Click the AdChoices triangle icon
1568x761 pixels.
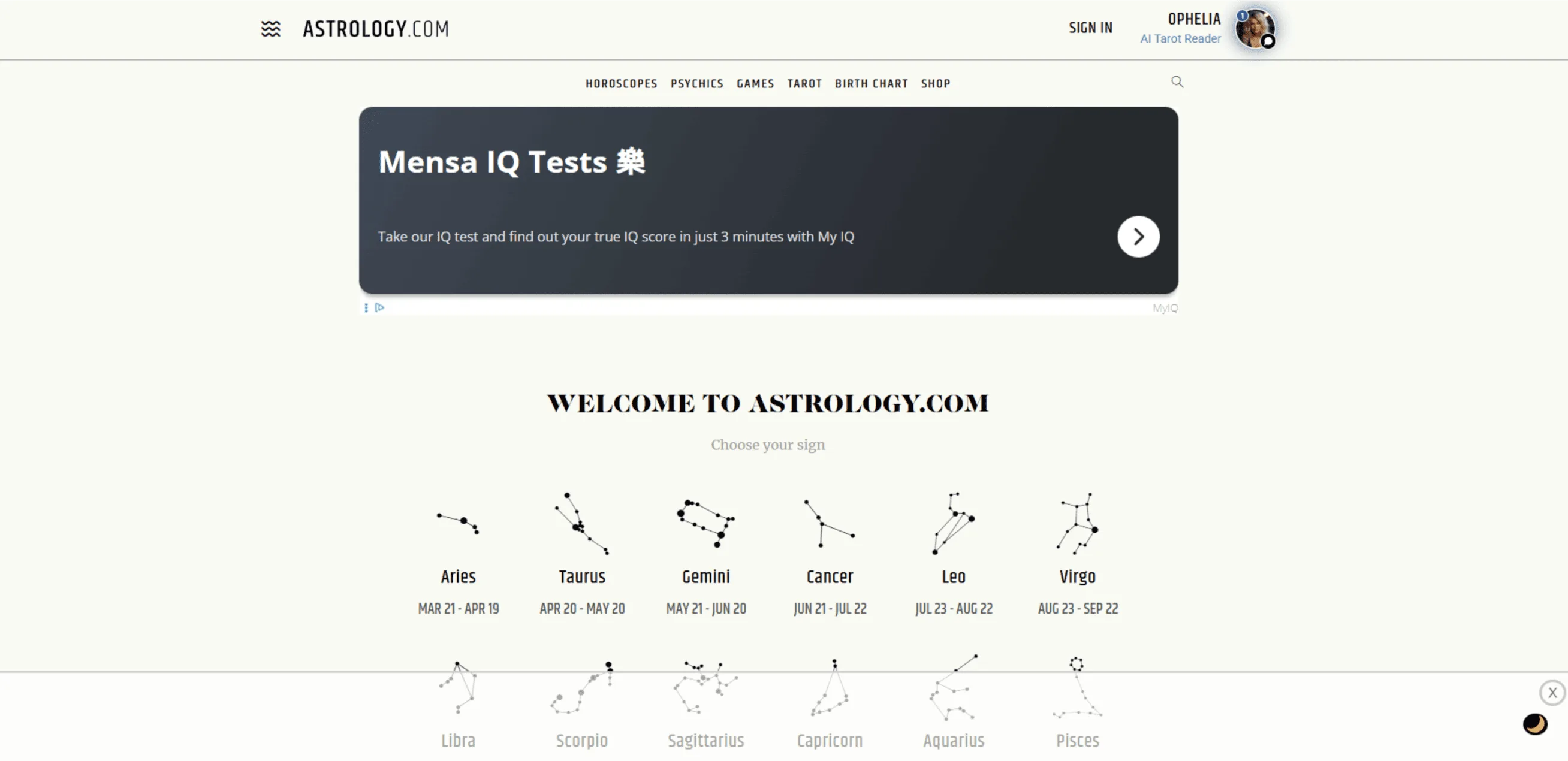pos(379,307)
